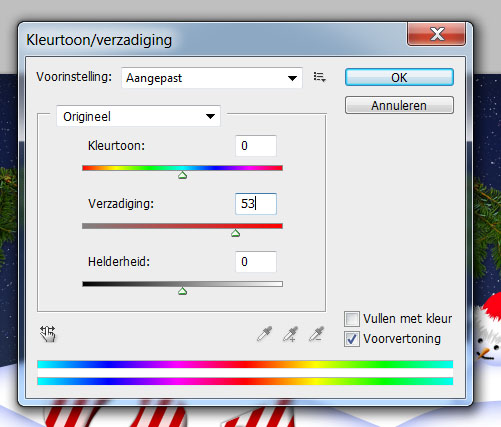The image size is (501, 427).
Task: Select the eyedropper tool
Action: 264,334
